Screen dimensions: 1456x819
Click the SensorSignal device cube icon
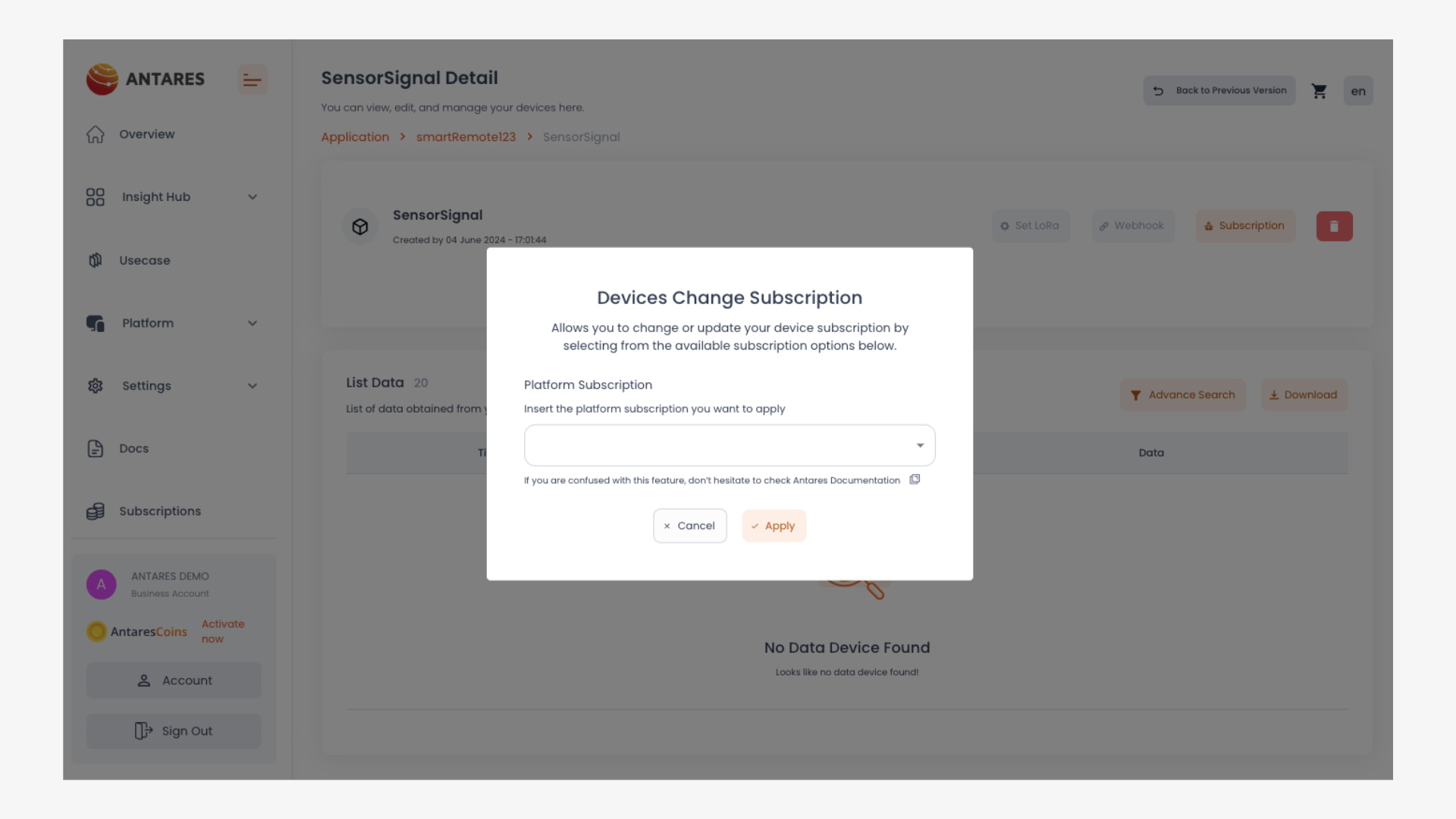coord(360,227)
